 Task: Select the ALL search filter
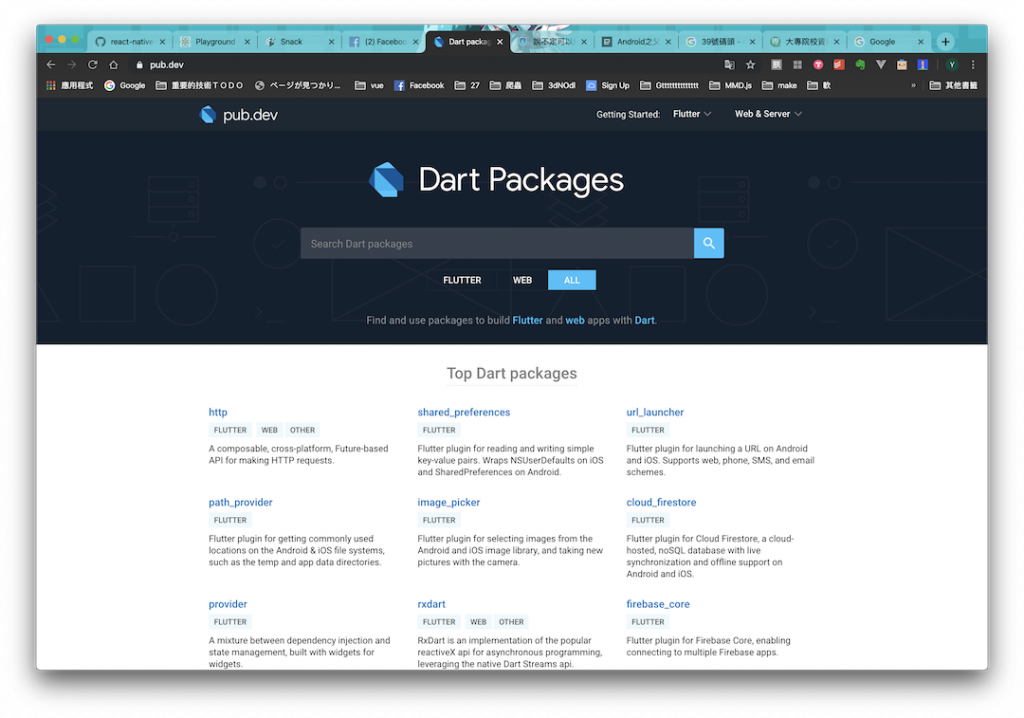(571, 280)
